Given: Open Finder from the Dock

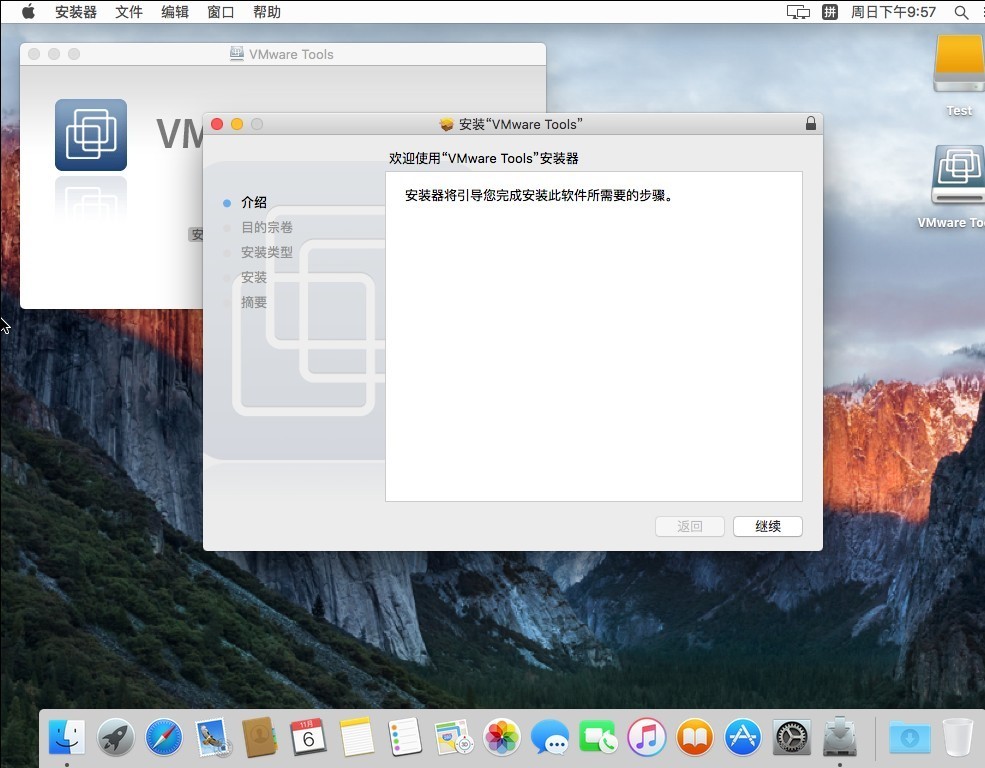Looking at the screenshot, I should tap(67, 738).
